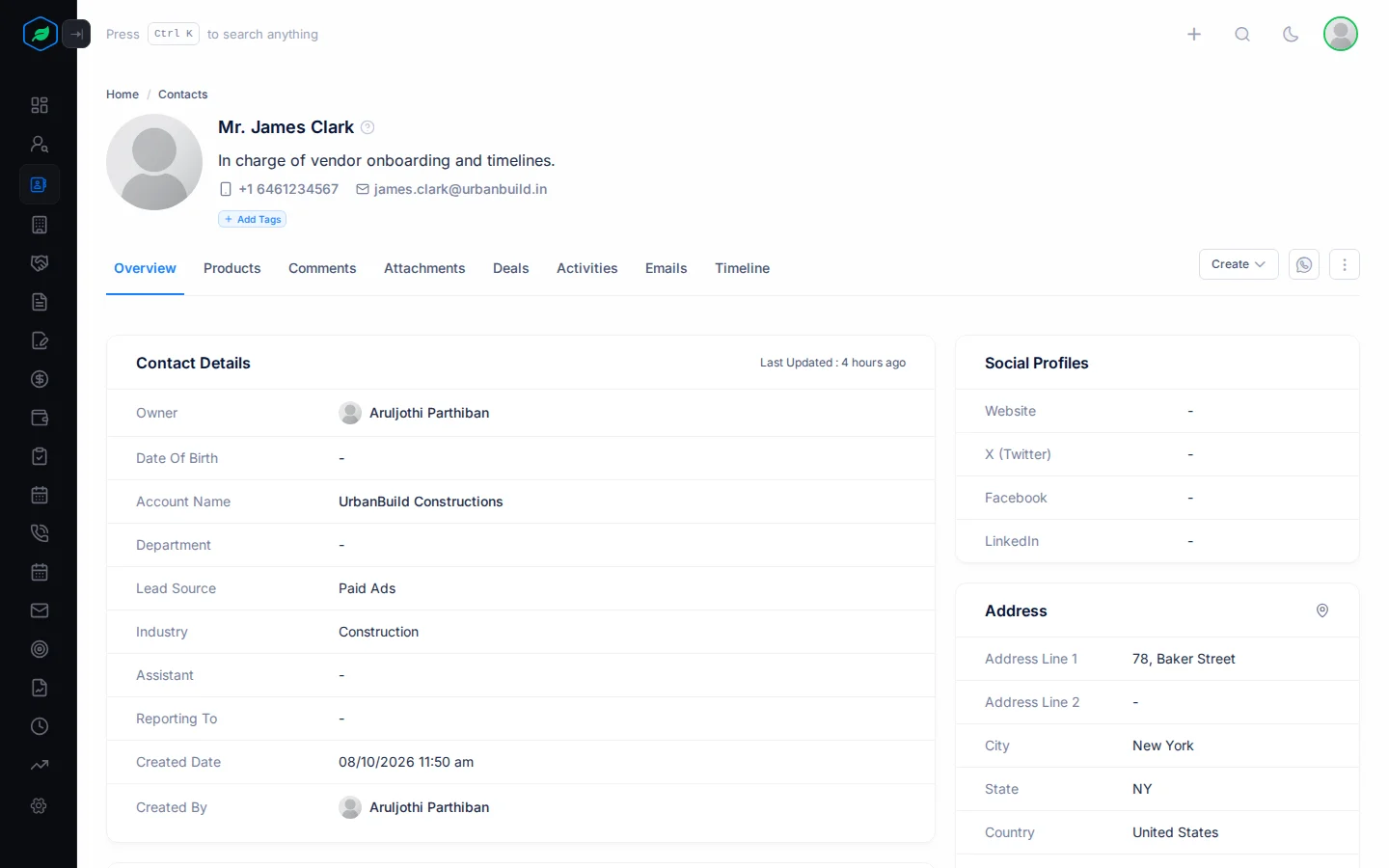Click the green leaf app logo
This screenshot has width=1389, height=868.
41,34
